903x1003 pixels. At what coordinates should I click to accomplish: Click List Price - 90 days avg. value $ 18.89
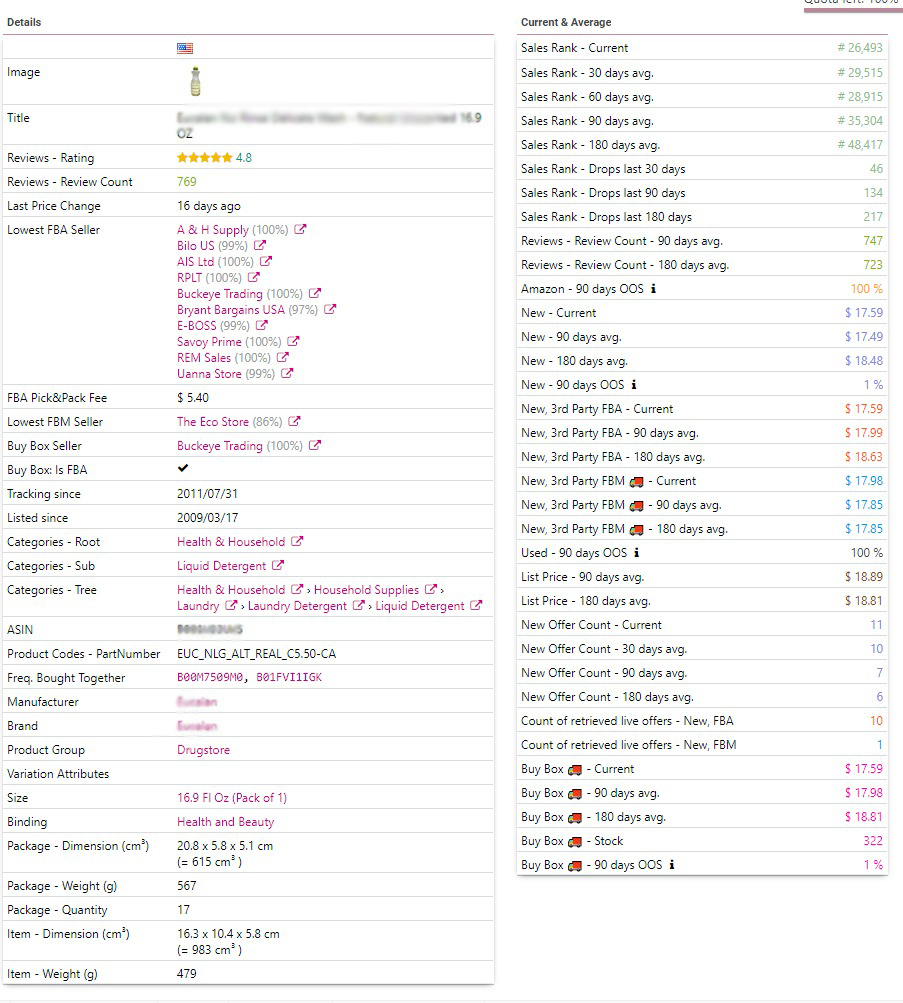pyautogui.click(x=864, y=577)
